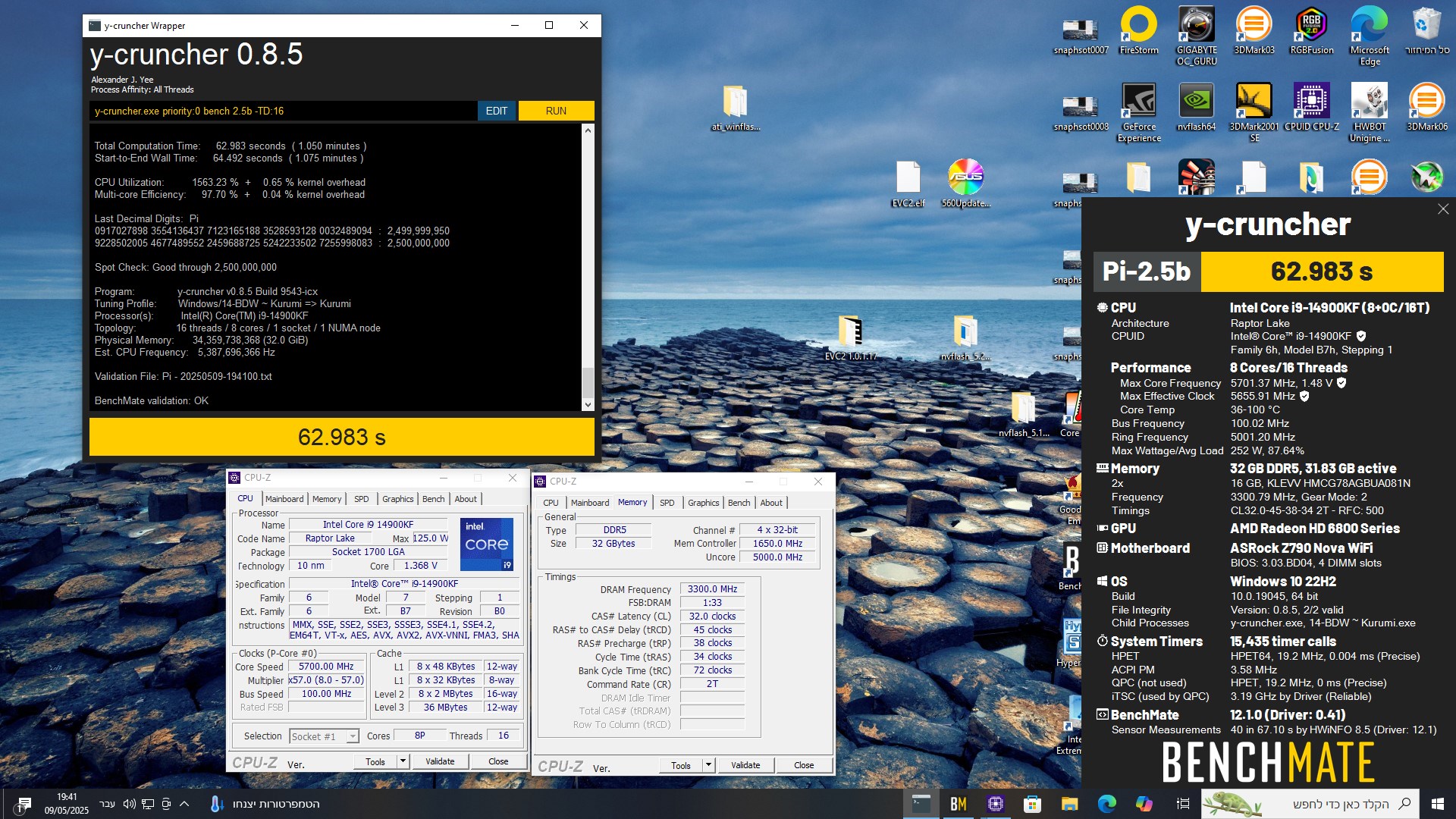1456x819 pixels.
Task: Click the yellow 62.983 s result bar
Action: [341, 437]
